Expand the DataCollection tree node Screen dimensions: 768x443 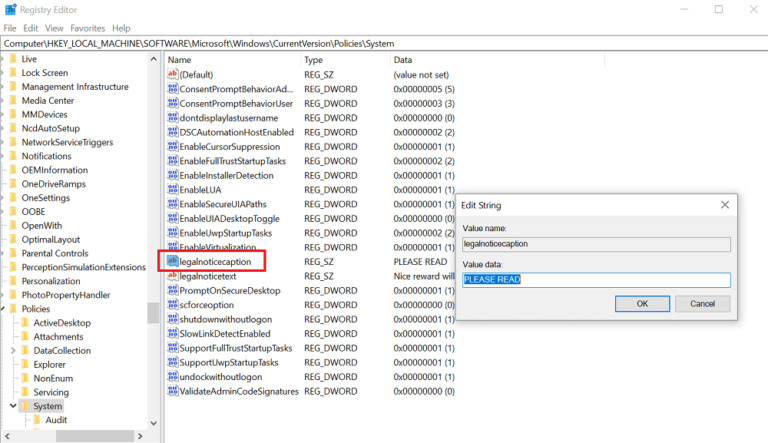point(13,351)
